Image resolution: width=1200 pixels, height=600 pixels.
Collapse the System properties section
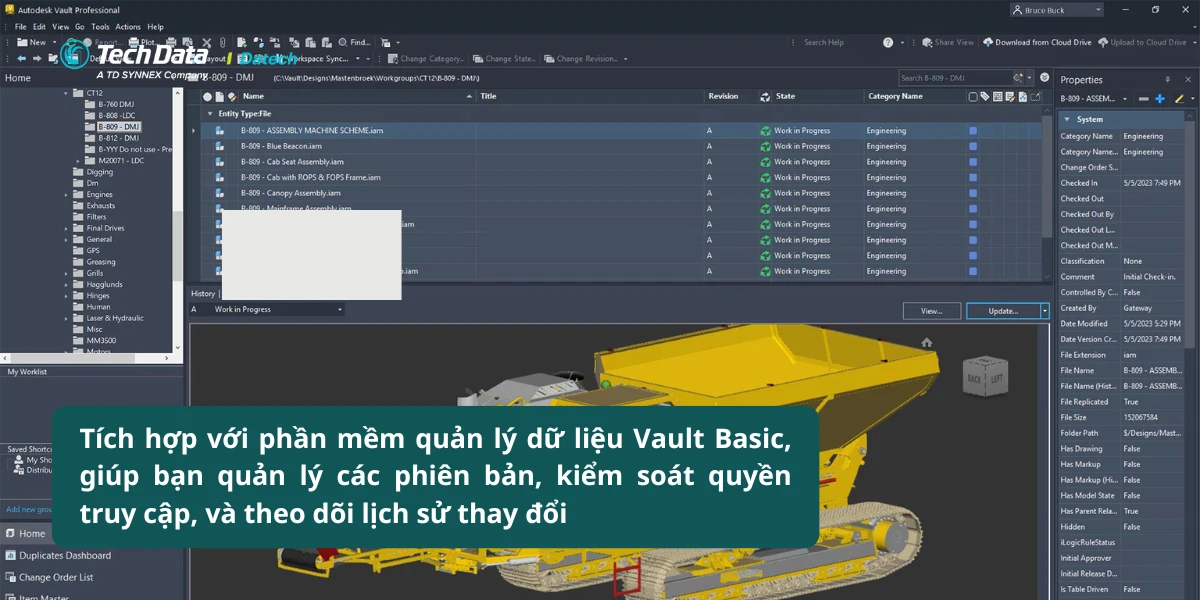[x=1067, y=119]
